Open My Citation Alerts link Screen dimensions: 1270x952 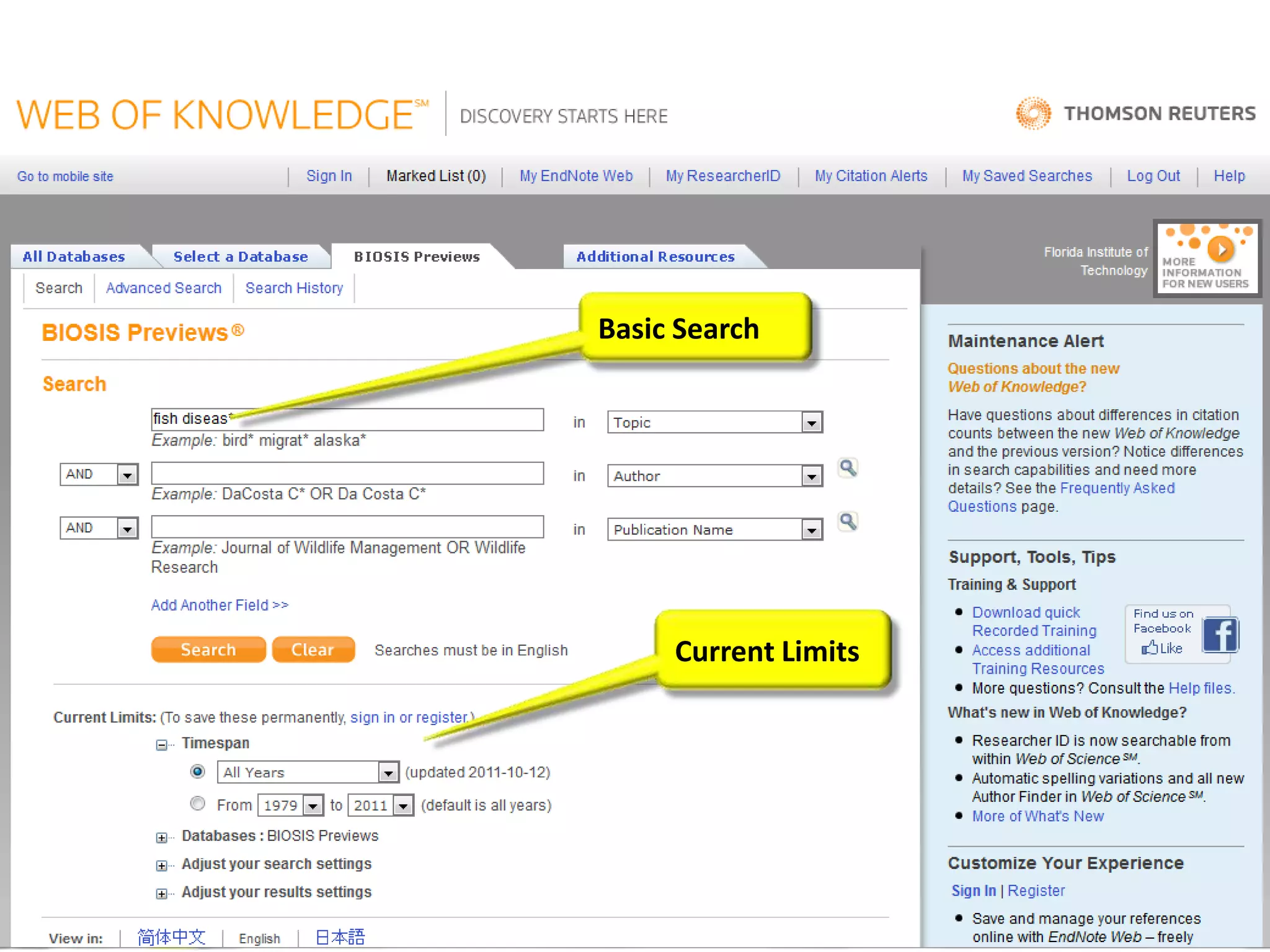(x=871, y=176)
